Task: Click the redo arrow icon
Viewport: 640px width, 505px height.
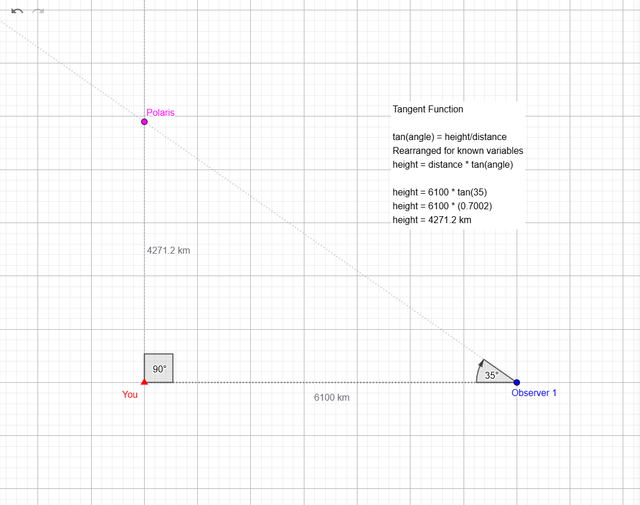Action: click(x=38, y=11)
